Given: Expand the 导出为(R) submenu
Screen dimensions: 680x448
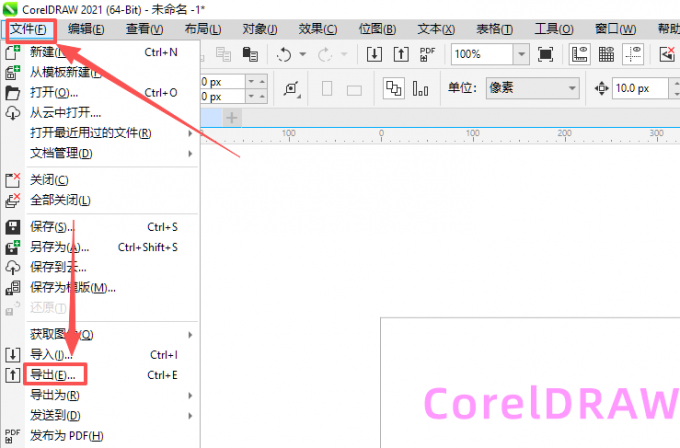Looking at the screenshot, I should click(x=102, y=396).
